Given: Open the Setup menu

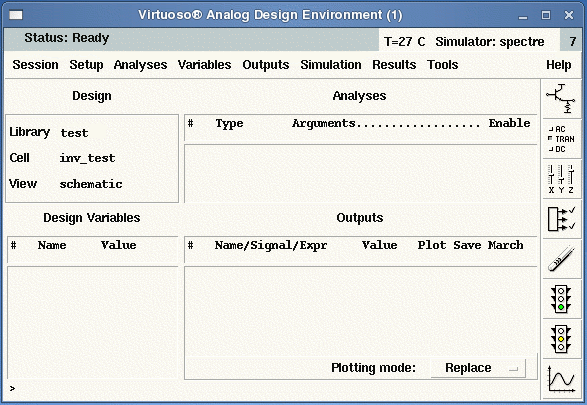Looking at the screenshot, I should coord(86,65).
